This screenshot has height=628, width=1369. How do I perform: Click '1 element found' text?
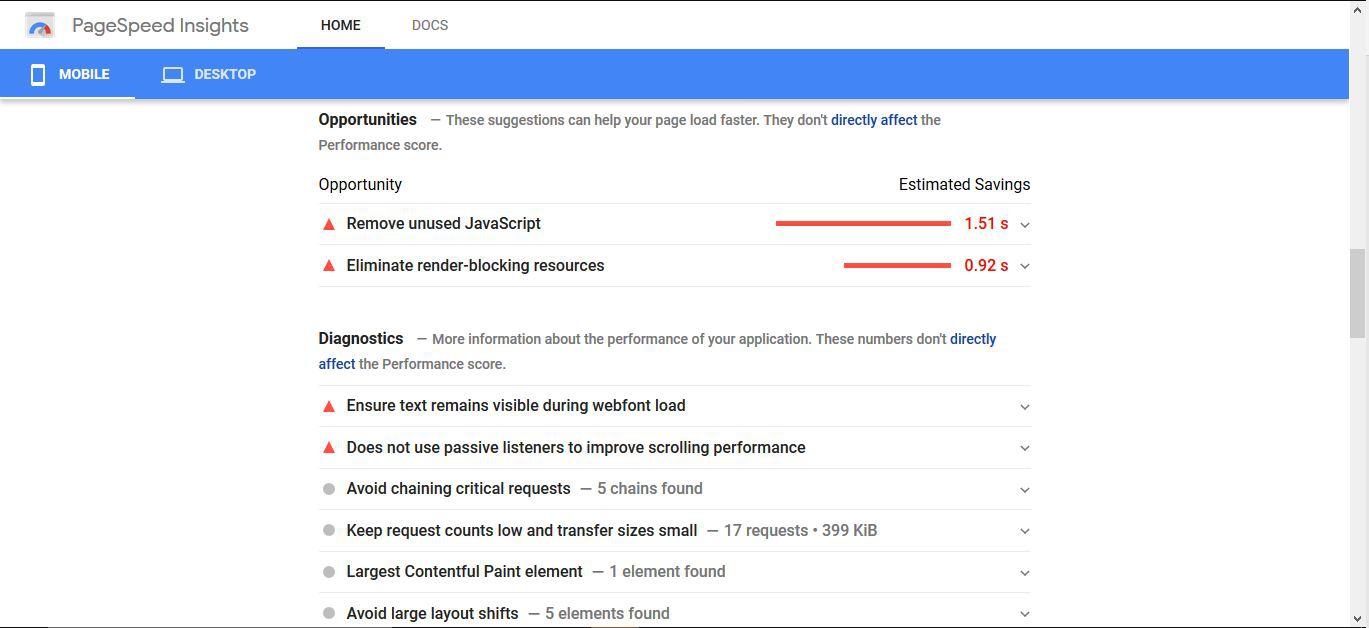[667, 572]
